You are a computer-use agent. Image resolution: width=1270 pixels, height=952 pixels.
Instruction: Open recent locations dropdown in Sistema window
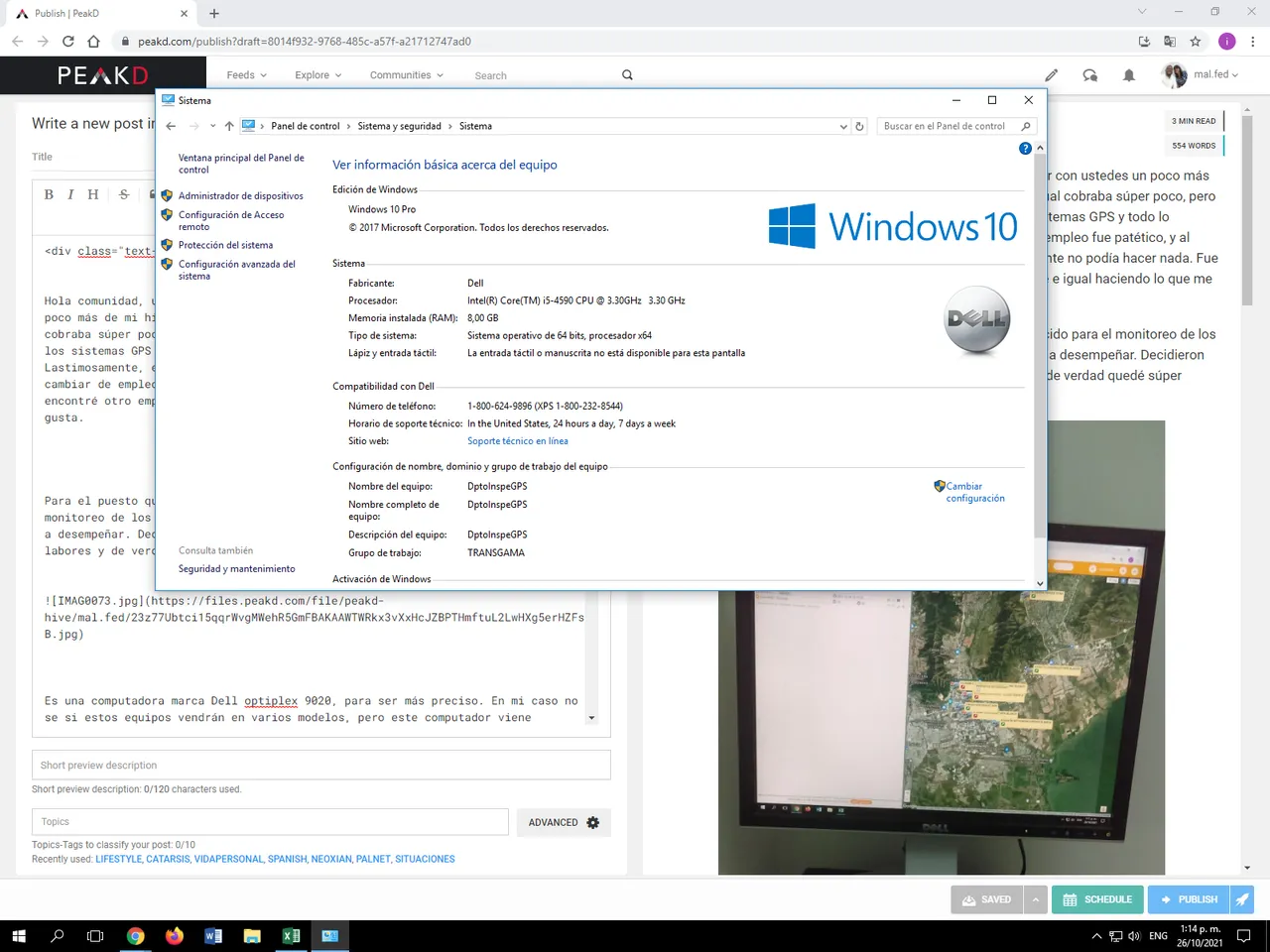point(212,126)
